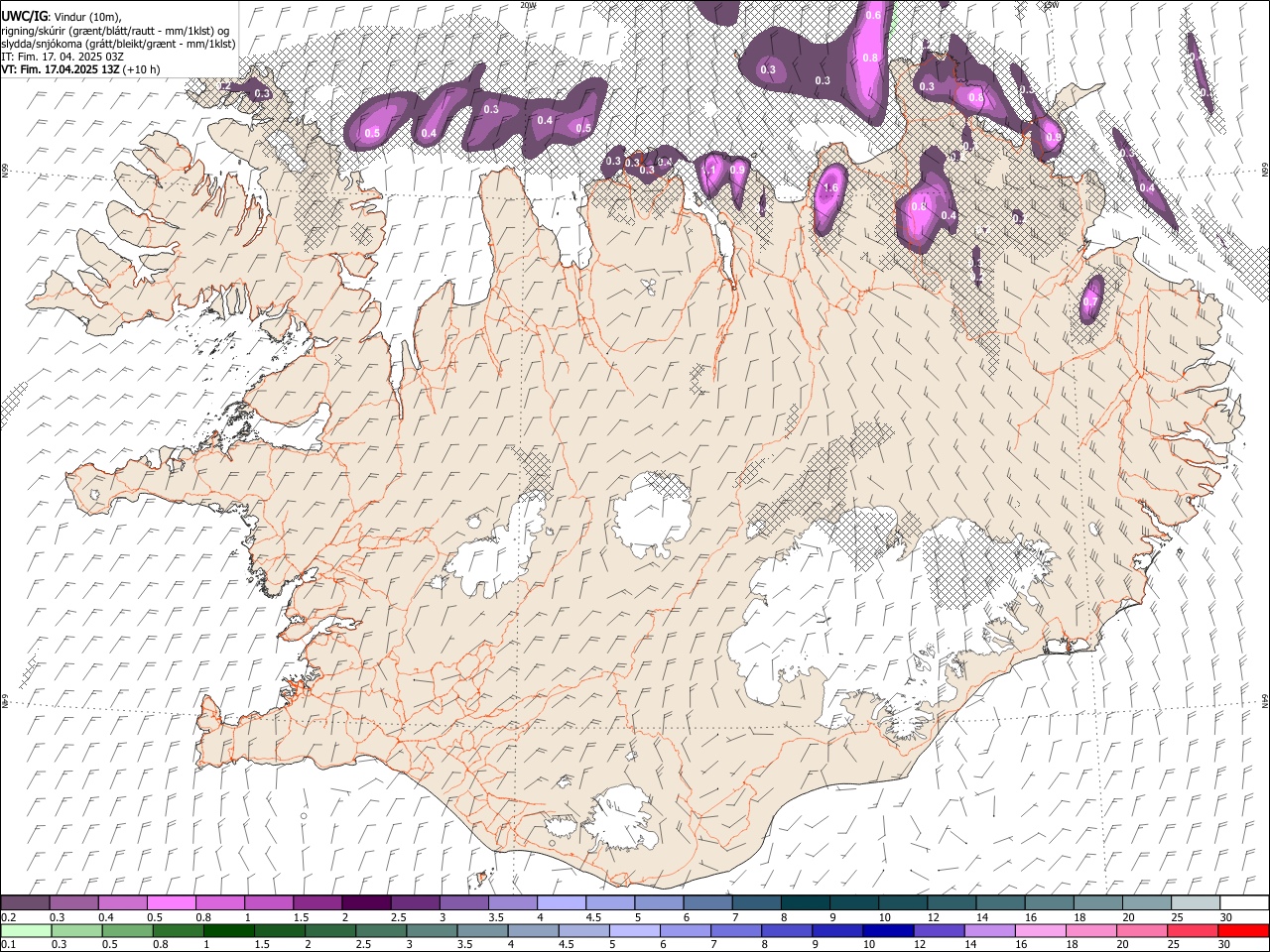The width and height of the screenshot is (1270, 952).
Task: Click the 20W longitude label
Action: click(x=528, y=5)
